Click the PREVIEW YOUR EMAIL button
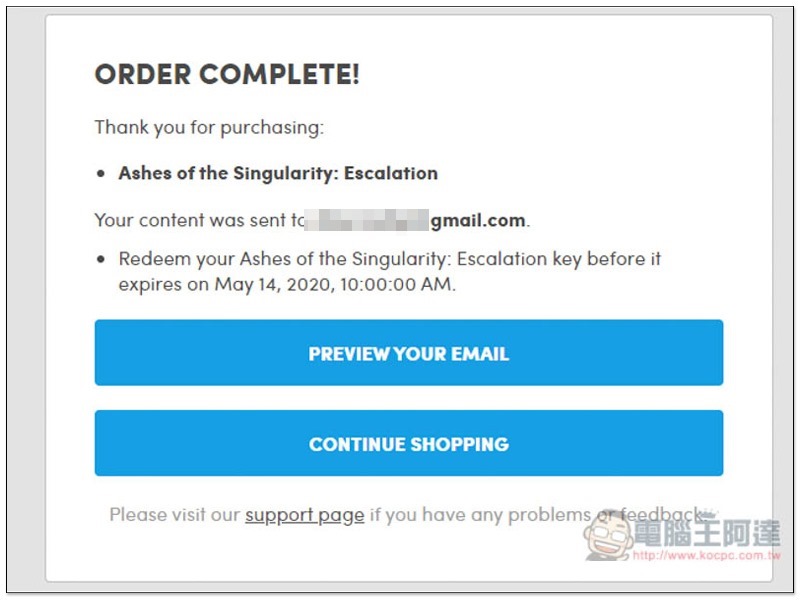The width and height of the screenshot is (800, 600). tap(409, 353)
